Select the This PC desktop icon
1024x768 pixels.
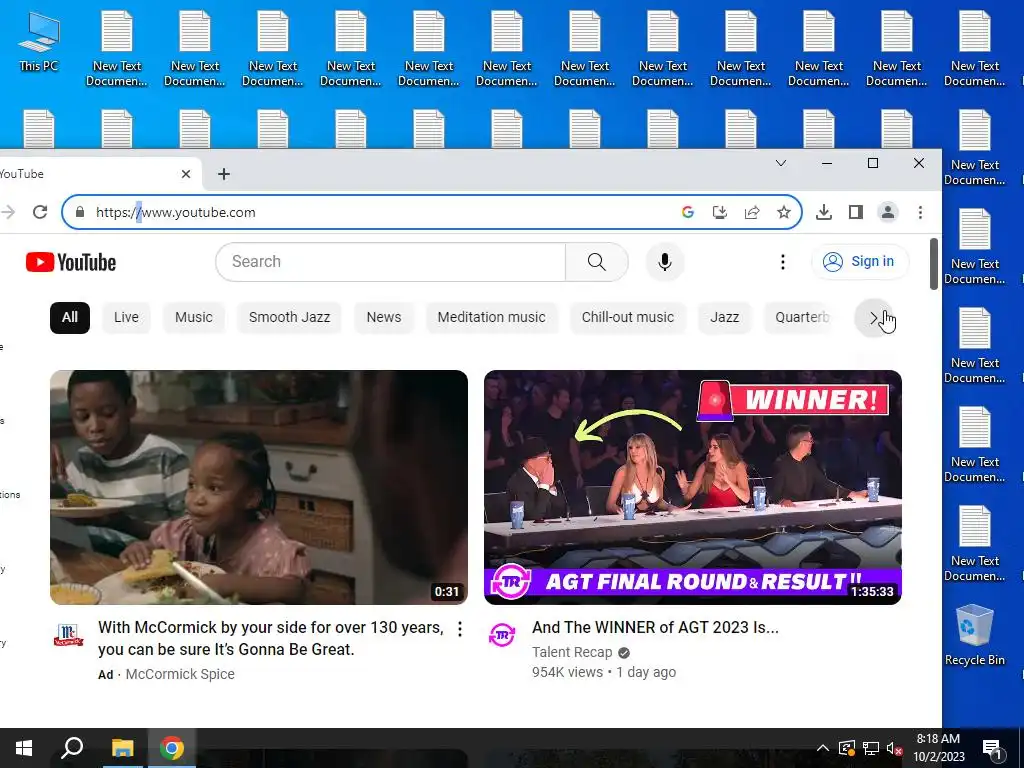tap(39, 42)
